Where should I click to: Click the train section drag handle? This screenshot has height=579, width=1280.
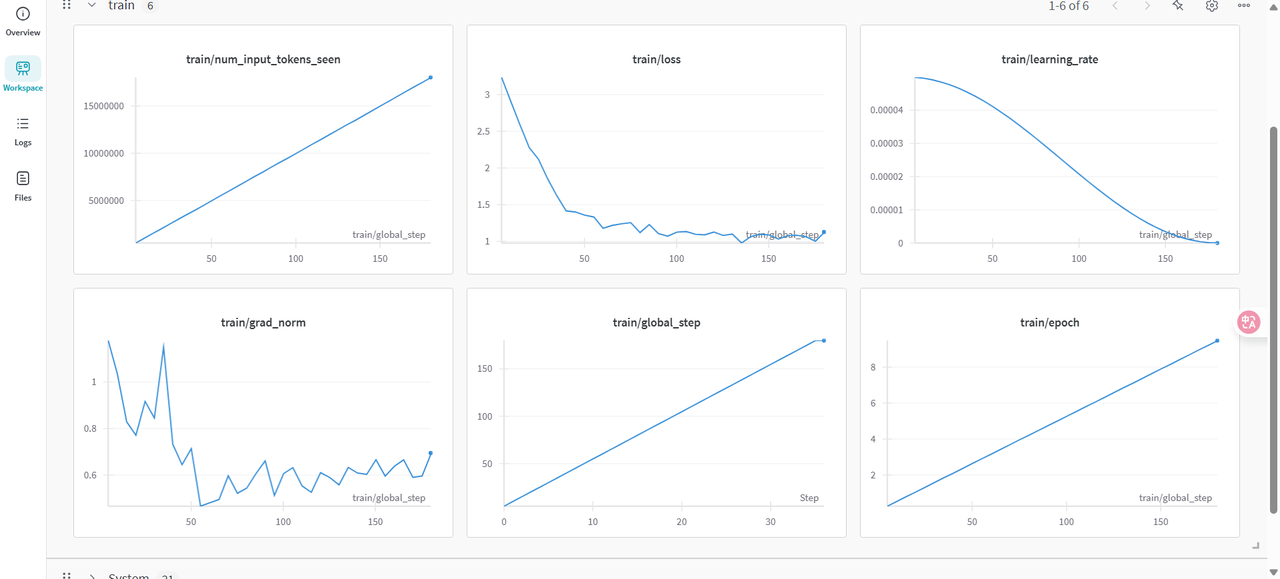click(x=67, y=6)
